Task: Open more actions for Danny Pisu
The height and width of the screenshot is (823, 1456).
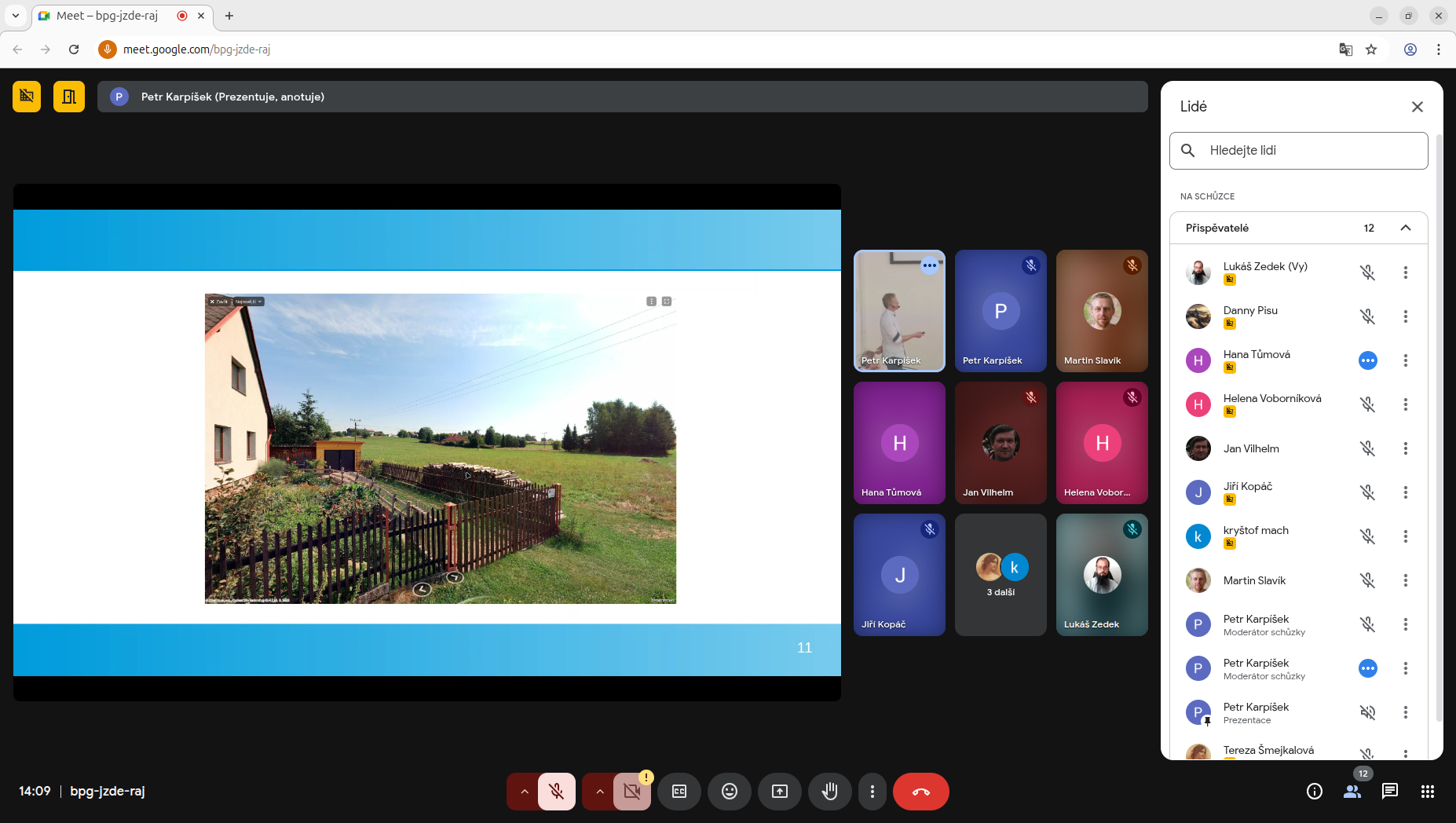Action: tap(1405, 316)
